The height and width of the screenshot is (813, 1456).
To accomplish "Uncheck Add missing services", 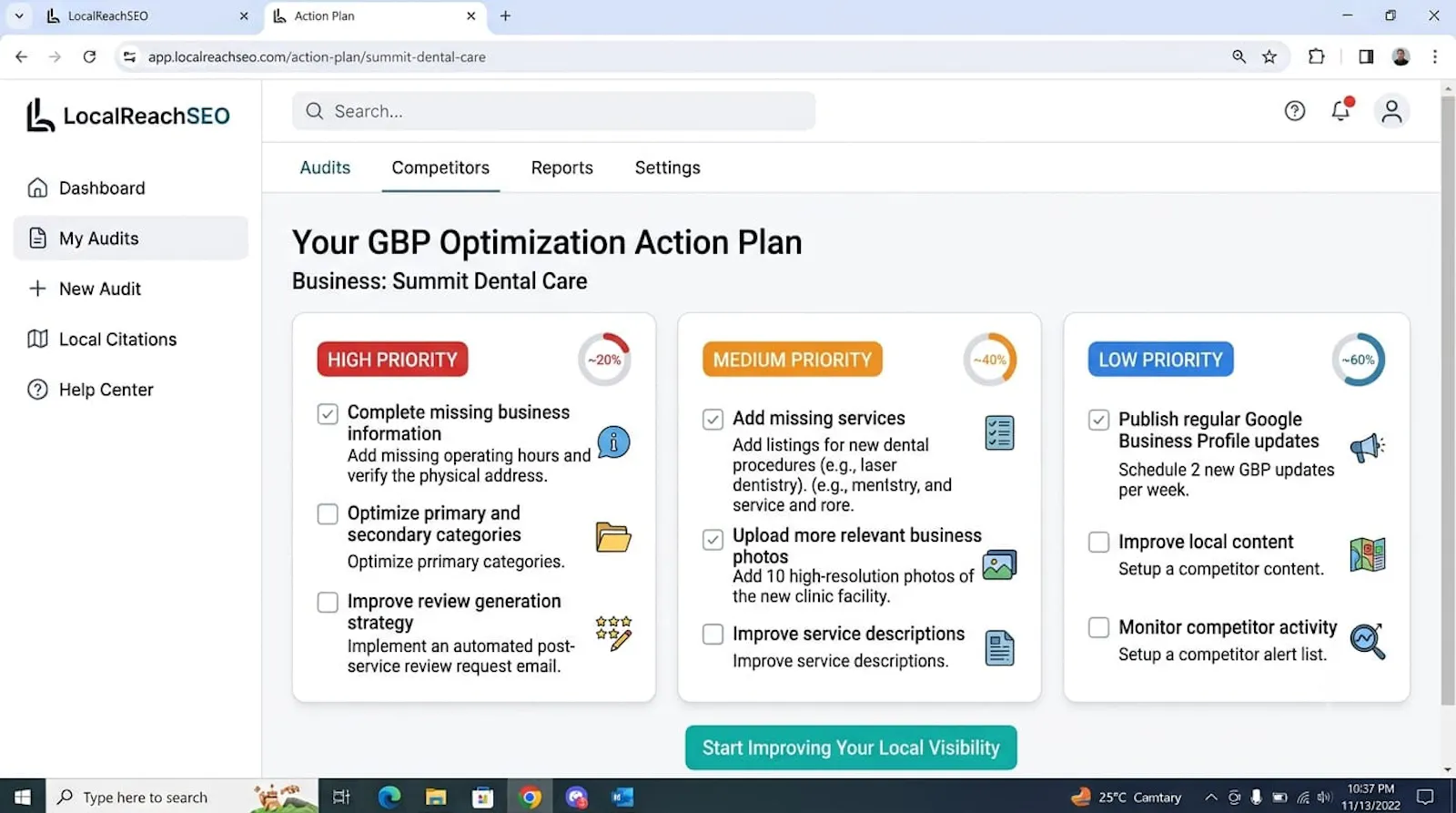I will 713,420.
